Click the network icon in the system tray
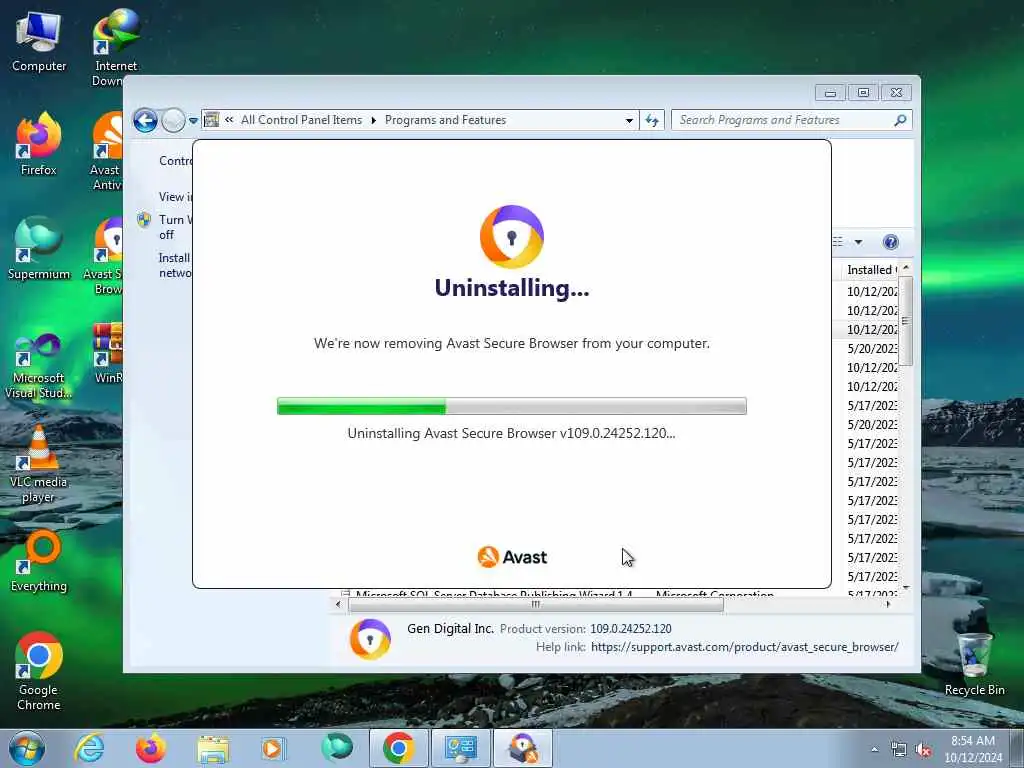The image size is (1024, 768). (x=899, y=750)
